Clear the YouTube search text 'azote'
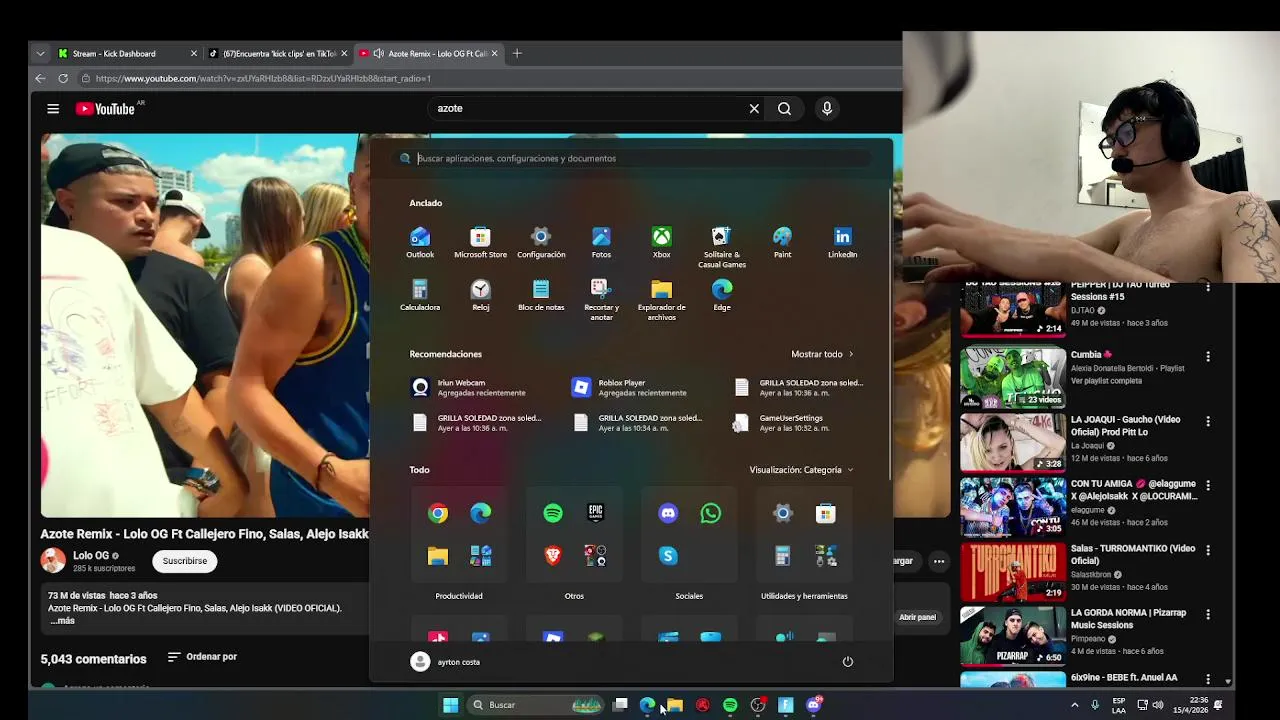Screen dimensions: 1280x720 tap(754, 108)
